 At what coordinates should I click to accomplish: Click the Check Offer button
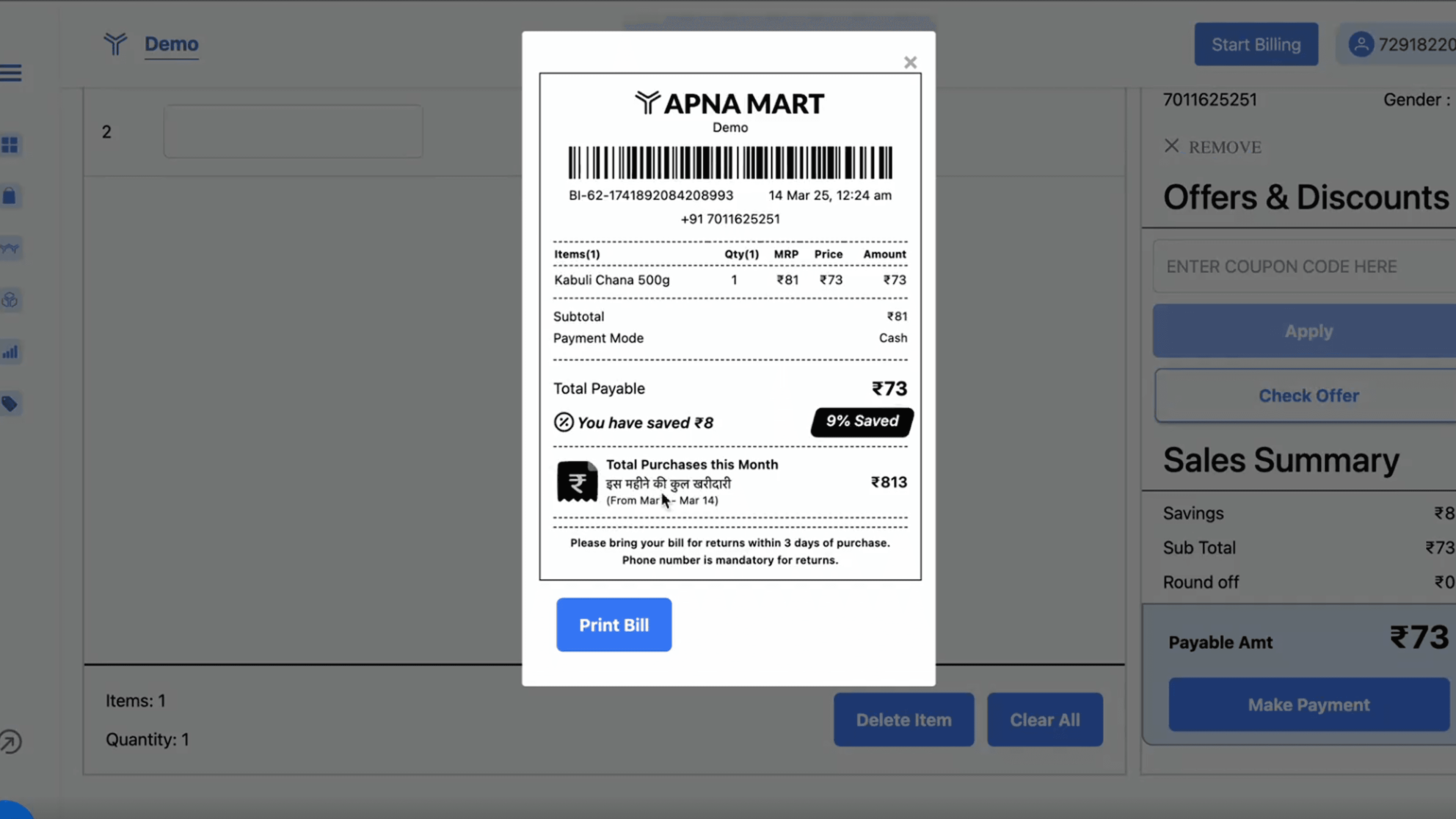pyautogui.click(x=1308, y=395)
